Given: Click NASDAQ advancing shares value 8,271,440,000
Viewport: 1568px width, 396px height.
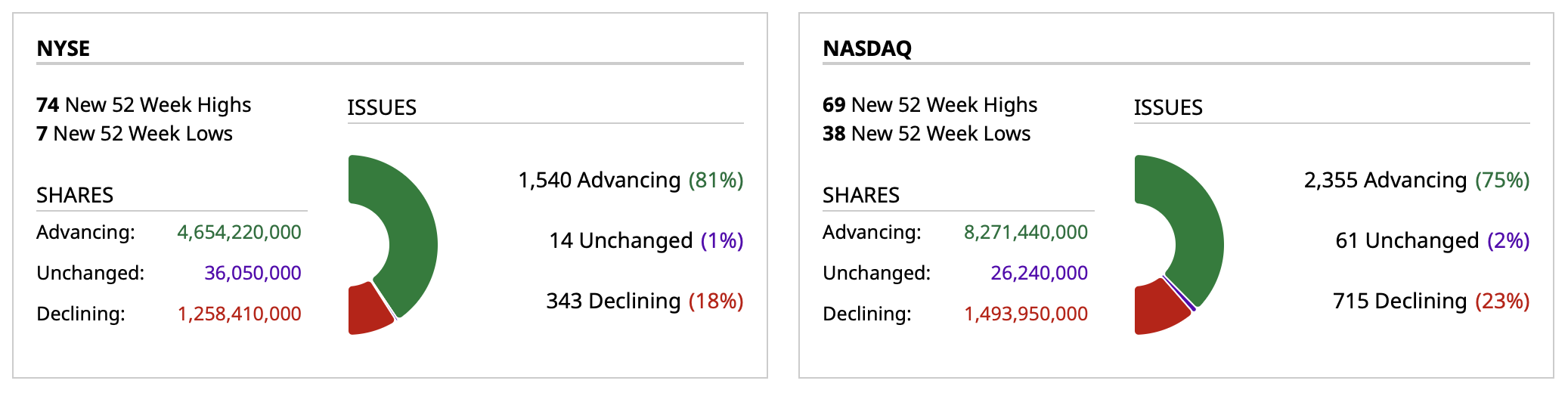Looking at the screenshot, I should (x=1025, y=232).
